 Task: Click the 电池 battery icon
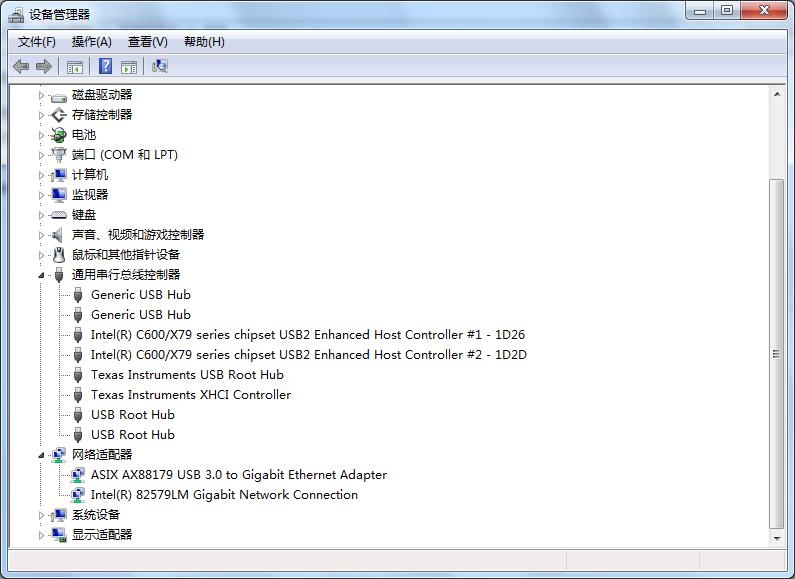[59, 135]
